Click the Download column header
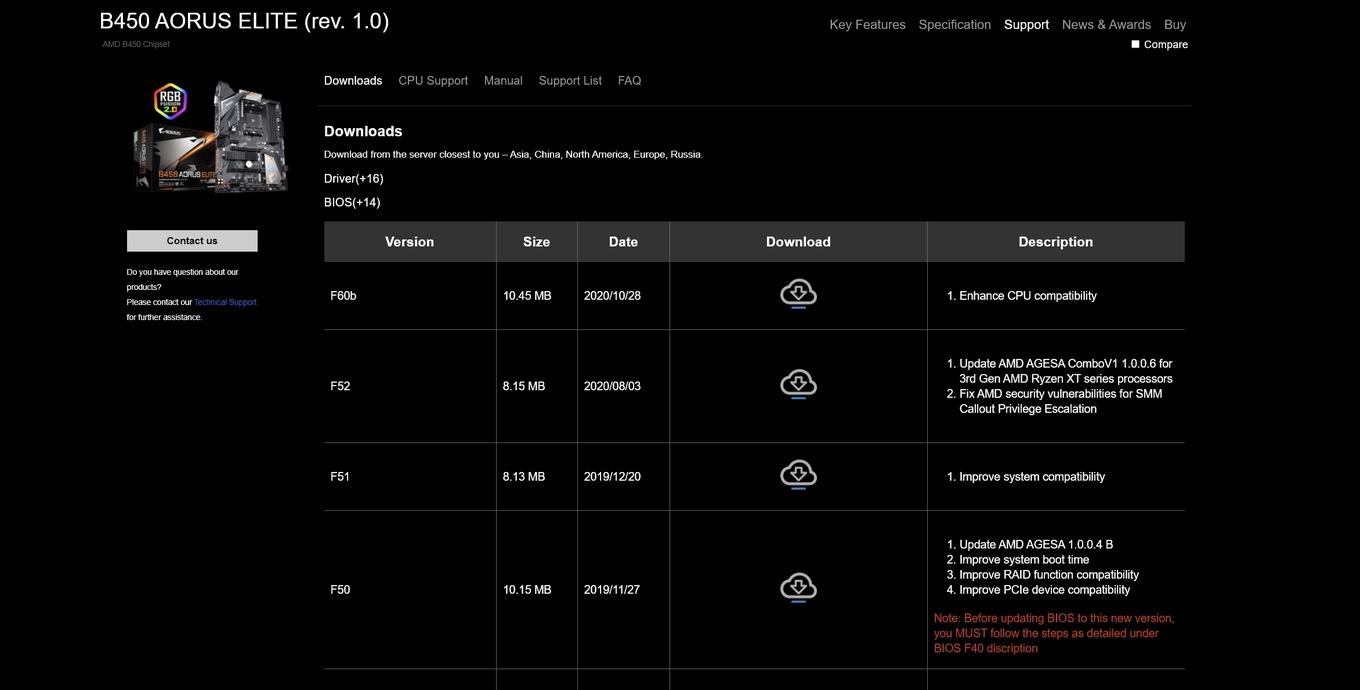1360x690 pixels. click(798, 242)
